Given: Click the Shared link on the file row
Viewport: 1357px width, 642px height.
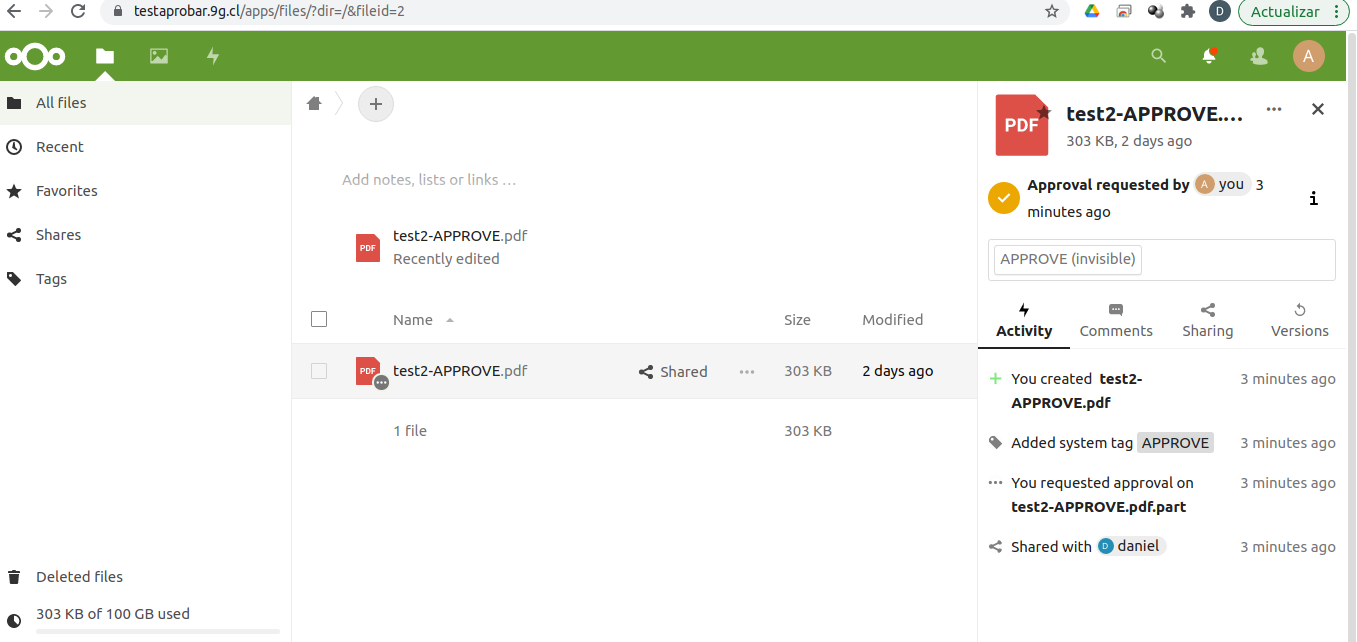Looking at the screenshot, I should (x=673, y=371).
